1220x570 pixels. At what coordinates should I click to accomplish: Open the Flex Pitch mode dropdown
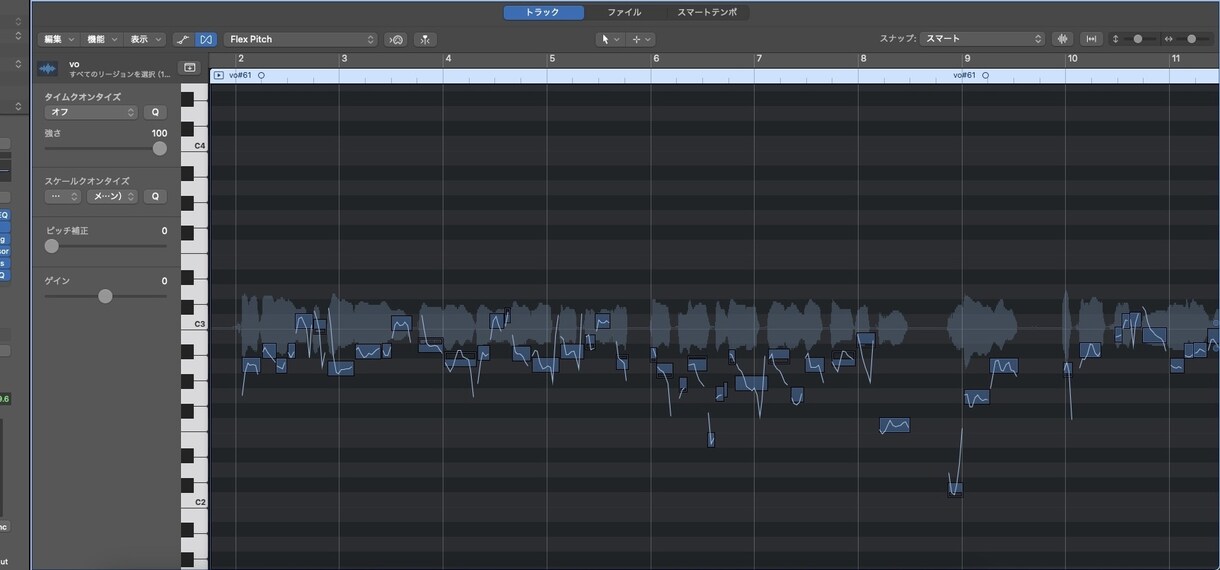coord(300,39)
